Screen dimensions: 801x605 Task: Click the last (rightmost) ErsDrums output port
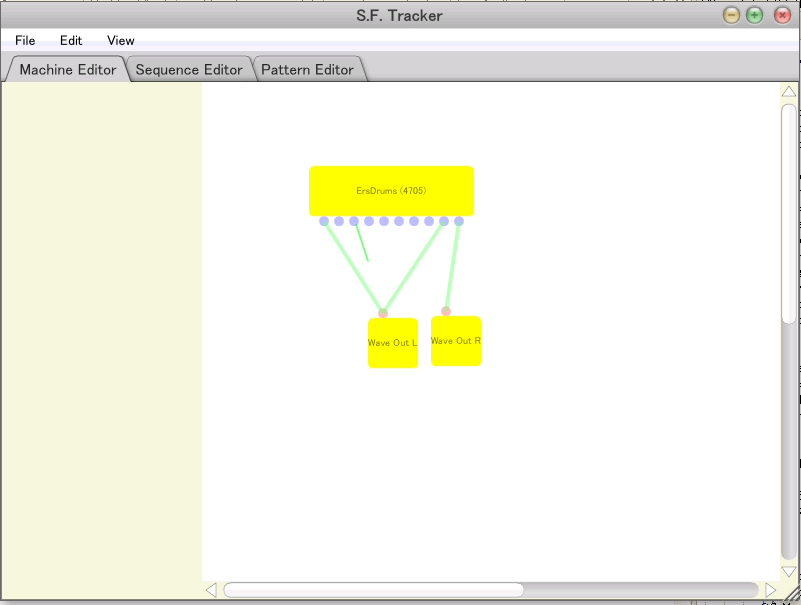[459, 221]
